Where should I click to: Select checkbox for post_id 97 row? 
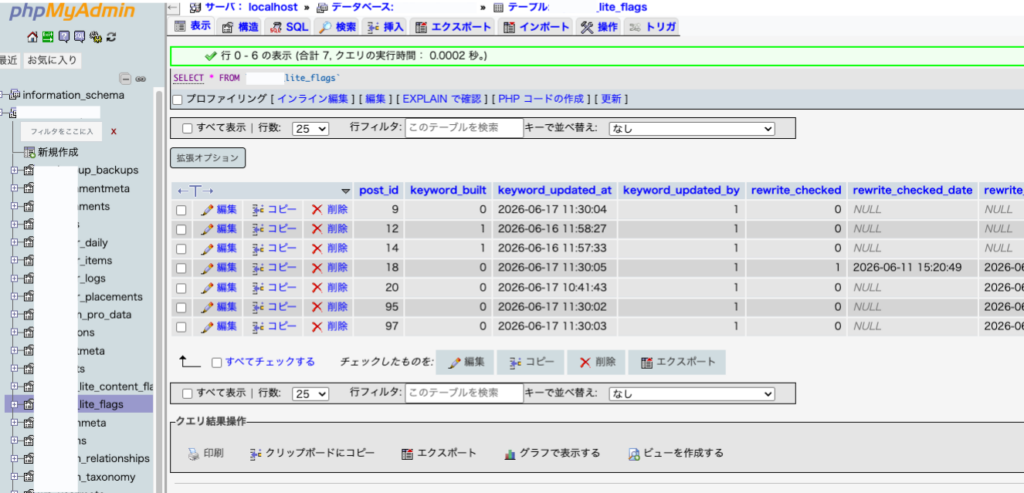click(182, 326)
